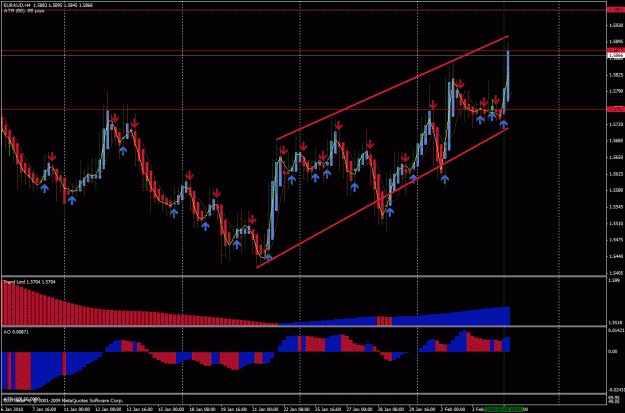Click the 1.5615 price axis label

pyautogui.click(x=616, y=174)
